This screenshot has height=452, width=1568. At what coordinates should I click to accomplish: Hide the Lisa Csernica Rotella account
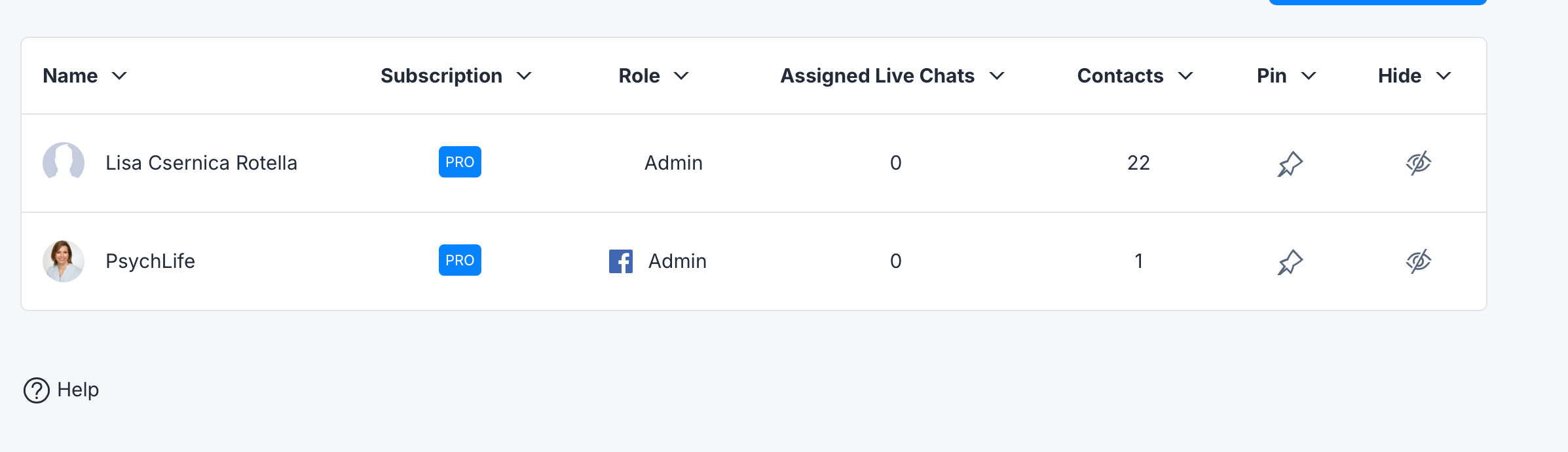point(1418,162)
